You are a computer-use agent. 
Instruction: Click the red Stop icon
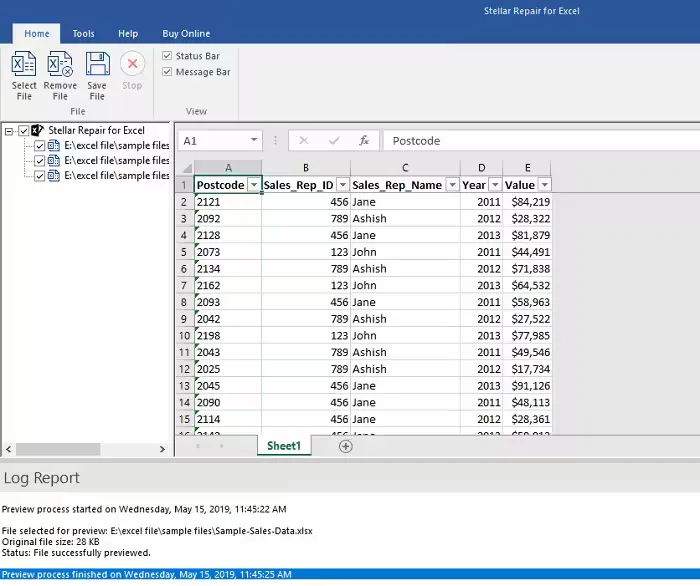[x=132, y=64]
